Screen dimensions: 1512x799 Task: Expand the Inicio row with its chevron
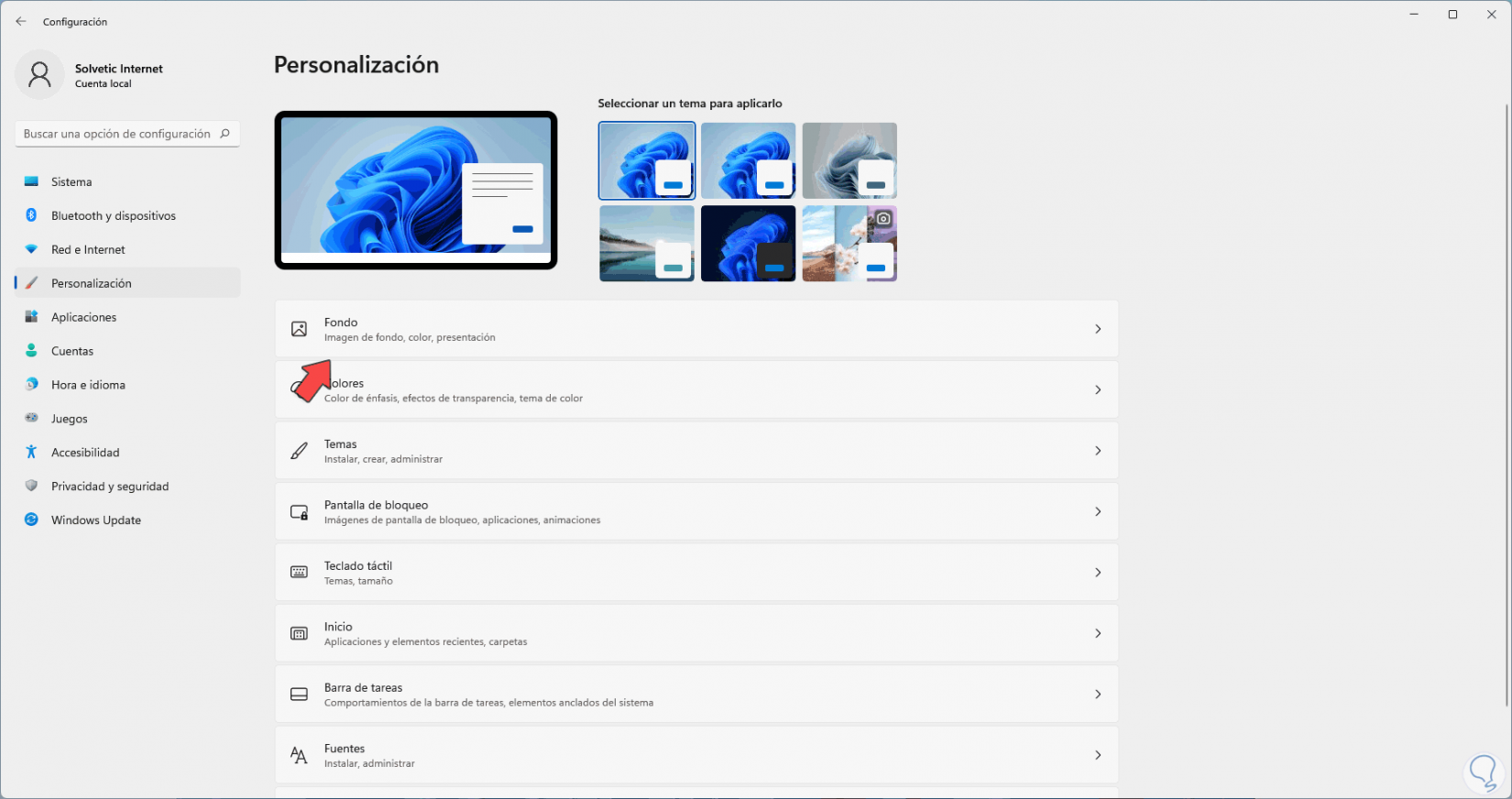pyautogui.click(x=1098, y=633)
